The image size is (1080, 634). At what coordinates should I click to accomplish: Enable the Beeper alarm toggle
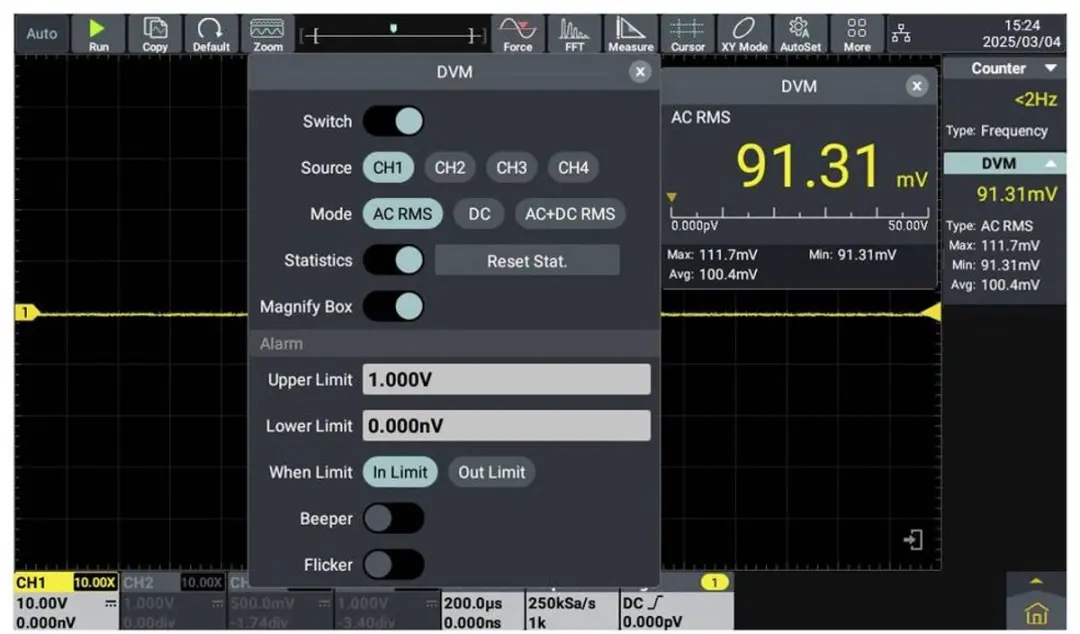coord(393,518)
